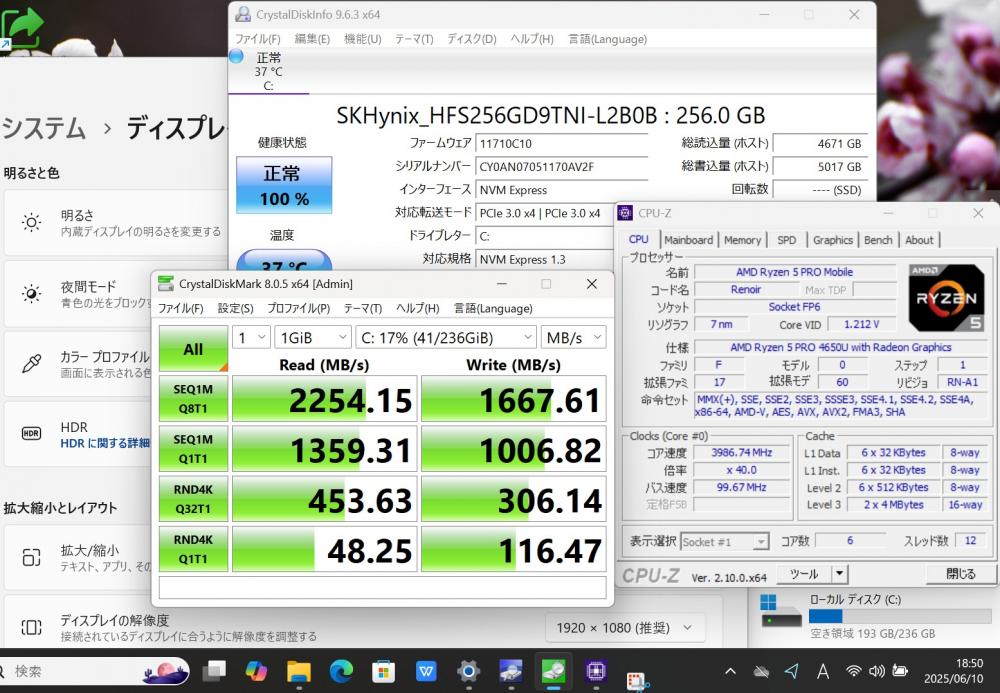Open File Explorer from the taskbar
The height and width of the screenshot is (693, 1000).
[x=298, y=671]
